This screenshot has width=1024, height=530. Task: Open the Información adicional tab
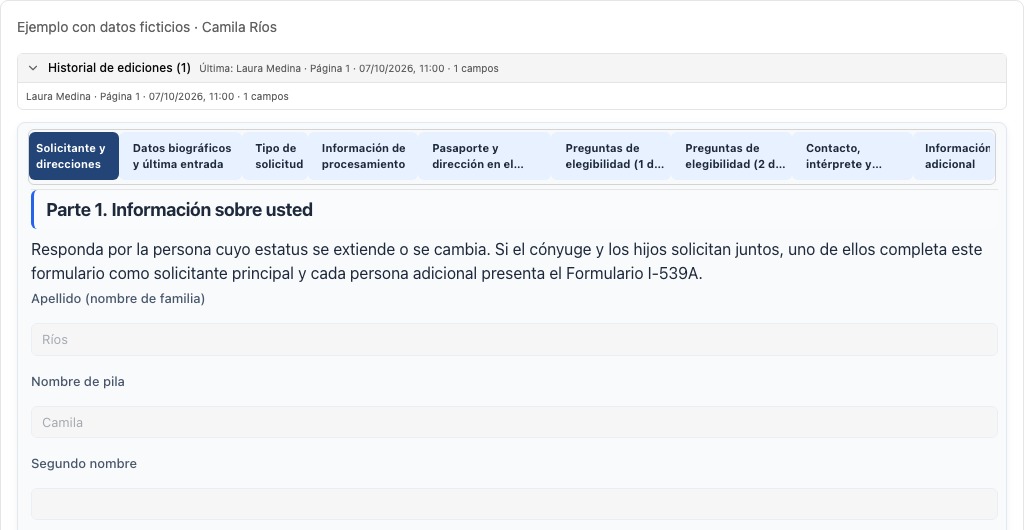[x=956, y=156]
